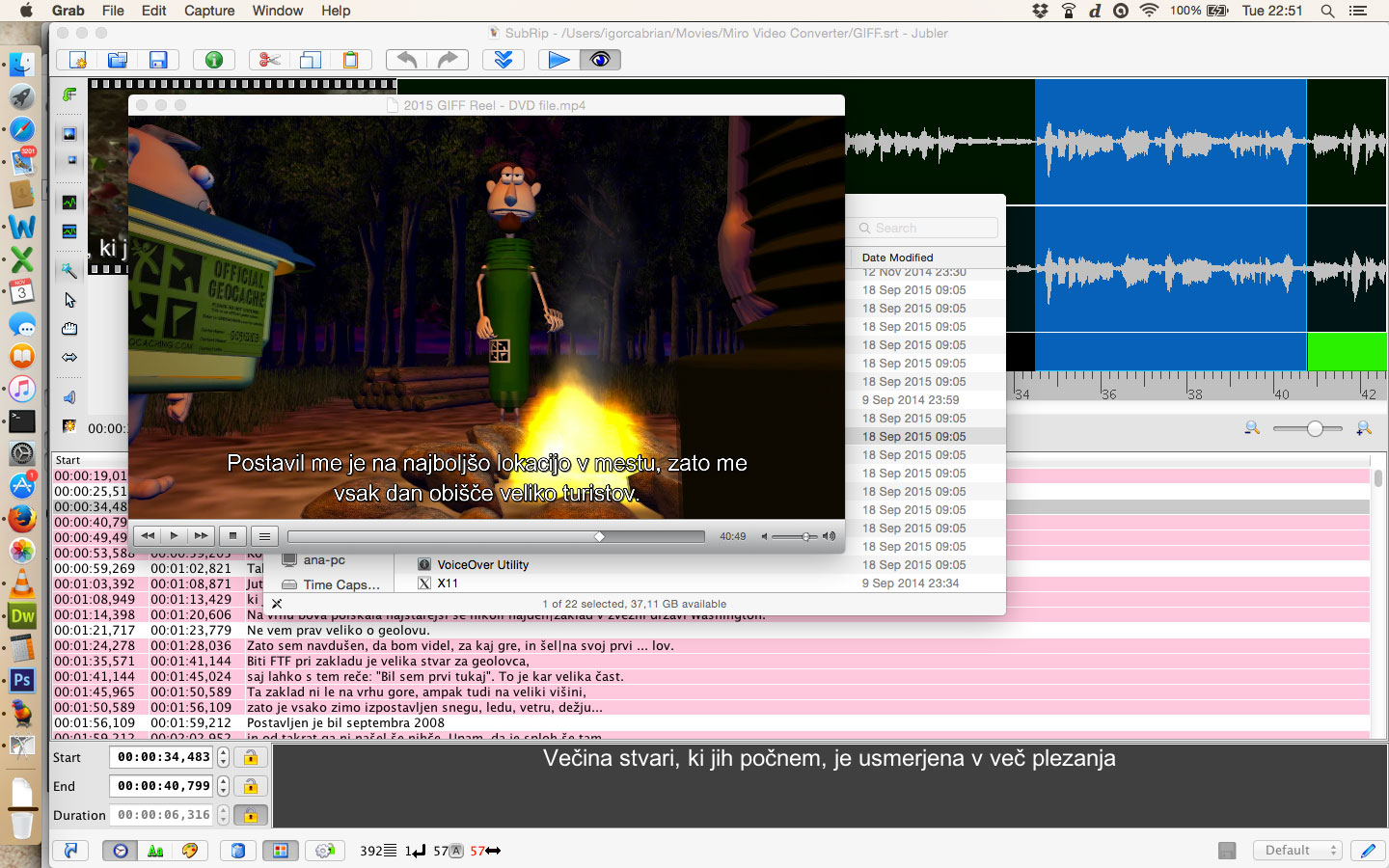The height and width of the screenshot is (868, 1389).
Task: Toggle the green waveform icon in sidebar
Action: point(69,203)
